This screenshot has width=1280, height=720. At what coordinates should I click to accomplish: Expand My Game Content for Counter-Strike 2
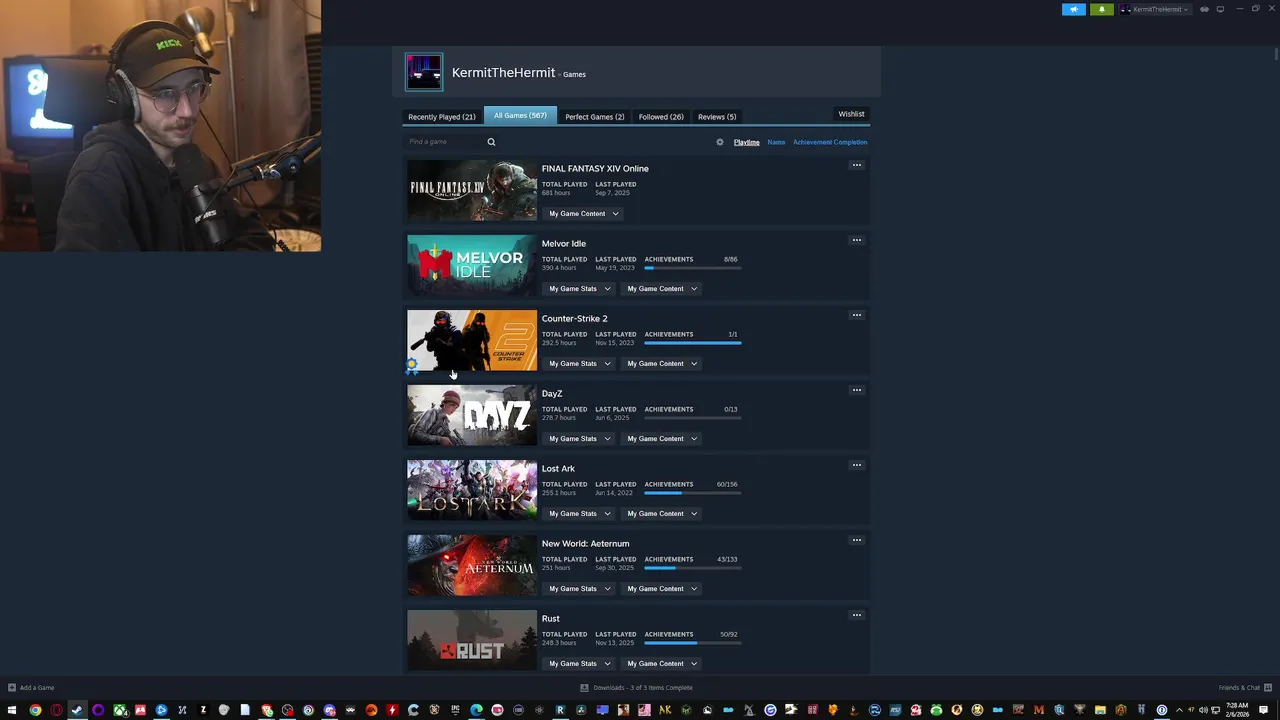pos(662,364)
